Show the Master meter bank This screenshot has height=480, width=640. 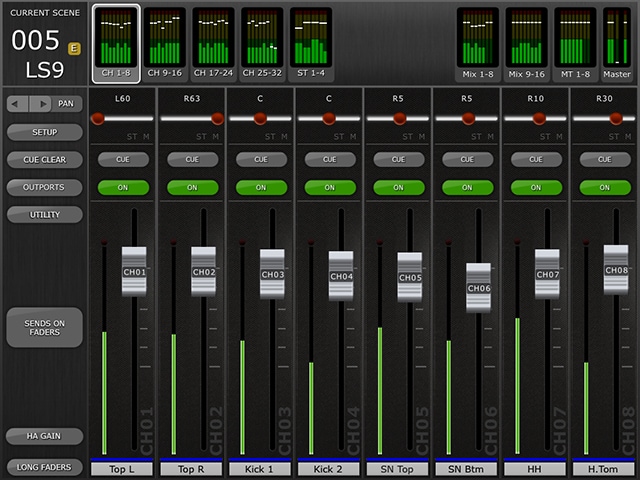pos(617,44)
